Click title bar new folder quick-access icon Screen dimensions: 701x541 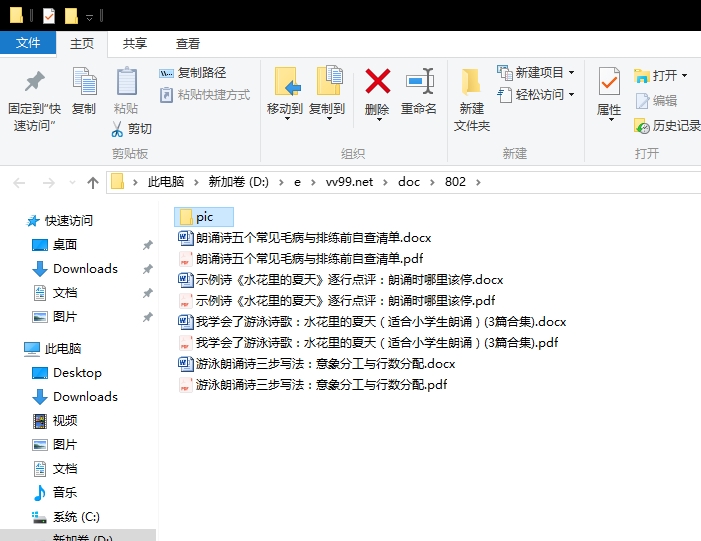[x=71, y=16]
